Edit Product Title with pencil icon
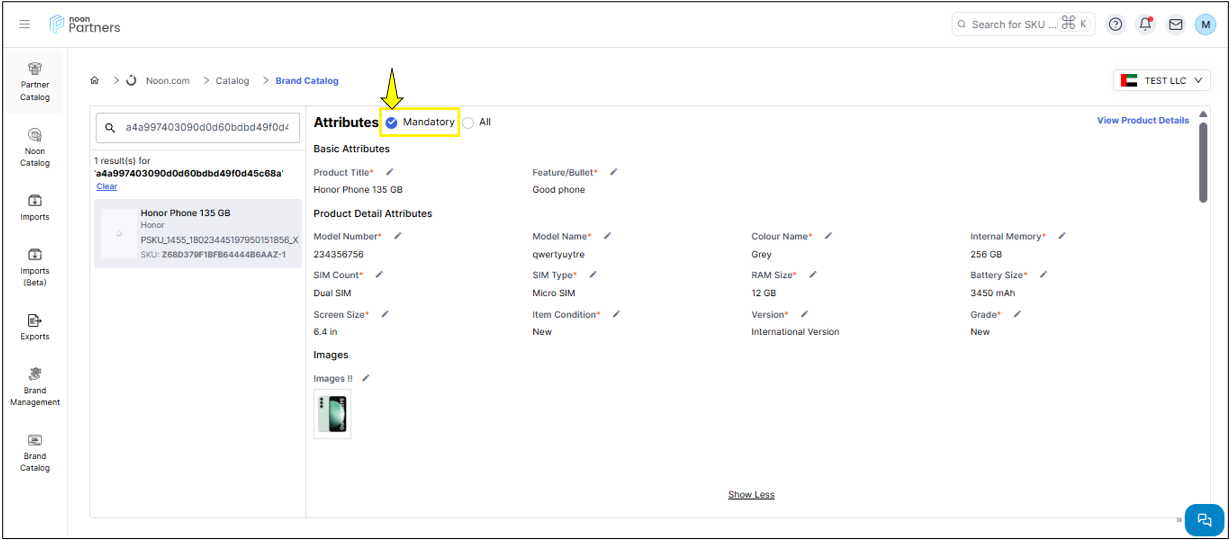 390,172
